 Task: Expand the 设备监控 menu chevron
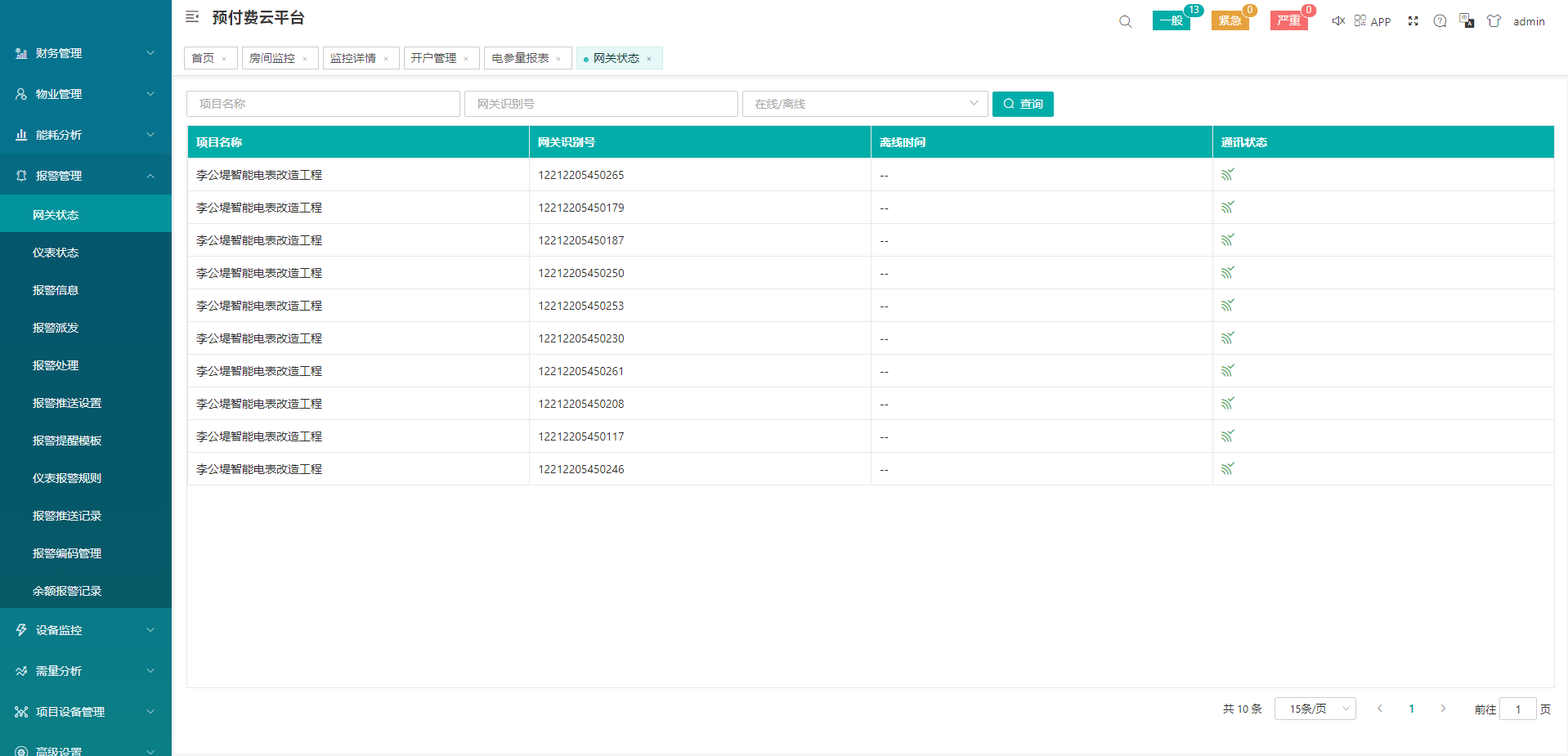coord(150,630)
